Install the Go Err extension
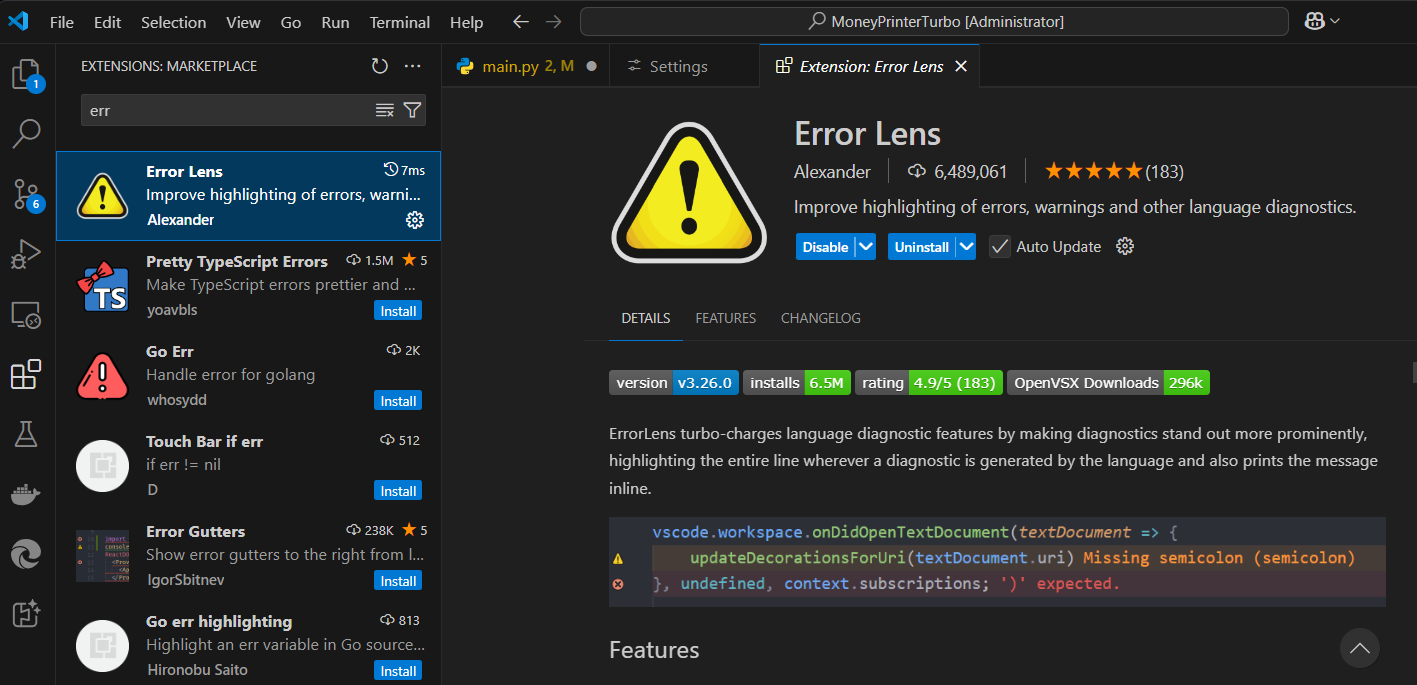This screenshot has height=685, width=1417. pos(398,401)
